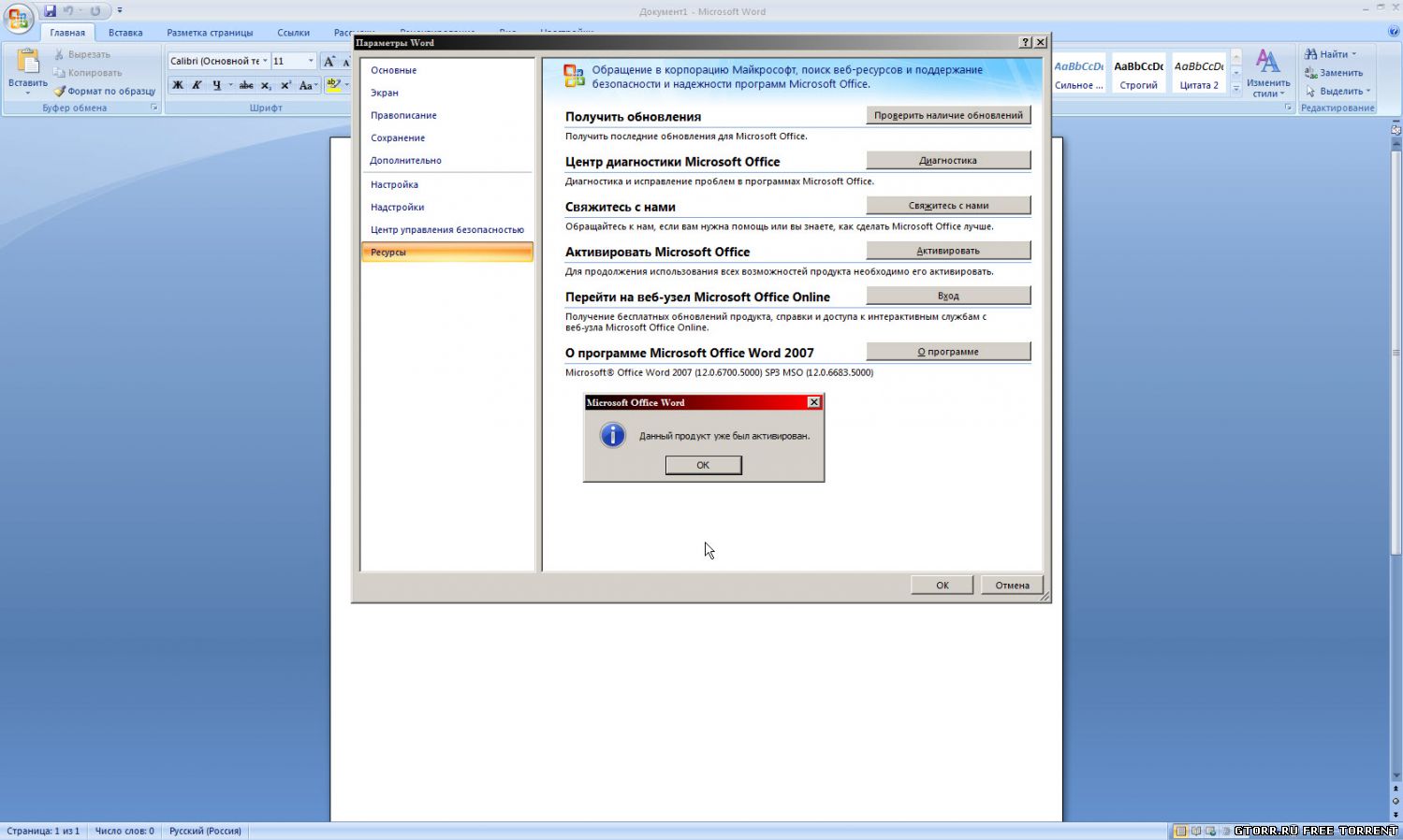Select Центр управления безопасностью category
Image resolution: width=1403 pixels, height=840 pixels.
(447, 229)
